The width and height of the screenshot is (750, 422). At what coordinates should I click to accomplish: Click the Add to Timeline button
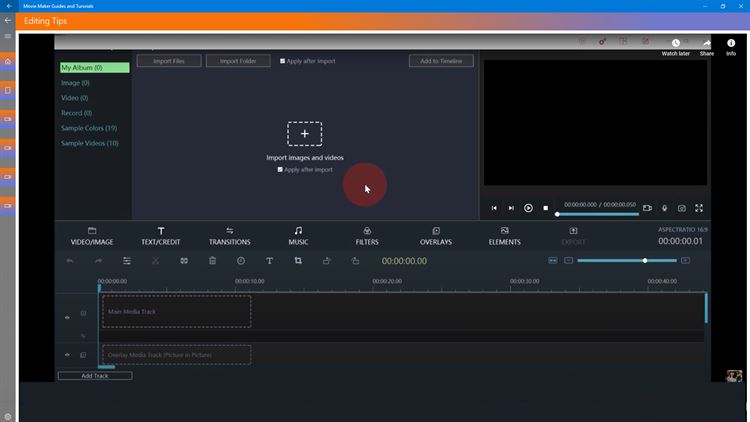click(441, 61)
